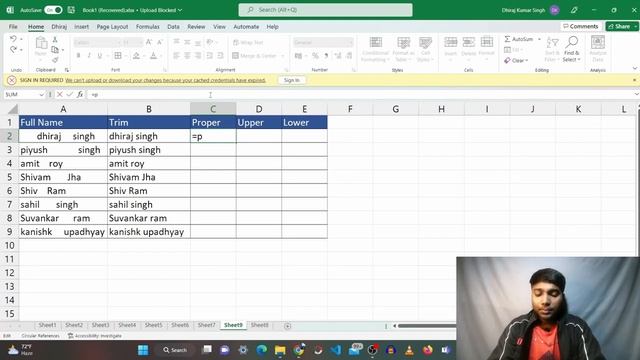Open File Explorer from taskbar
The width and height of the screenshot is (640, 360).
[280, 350]
